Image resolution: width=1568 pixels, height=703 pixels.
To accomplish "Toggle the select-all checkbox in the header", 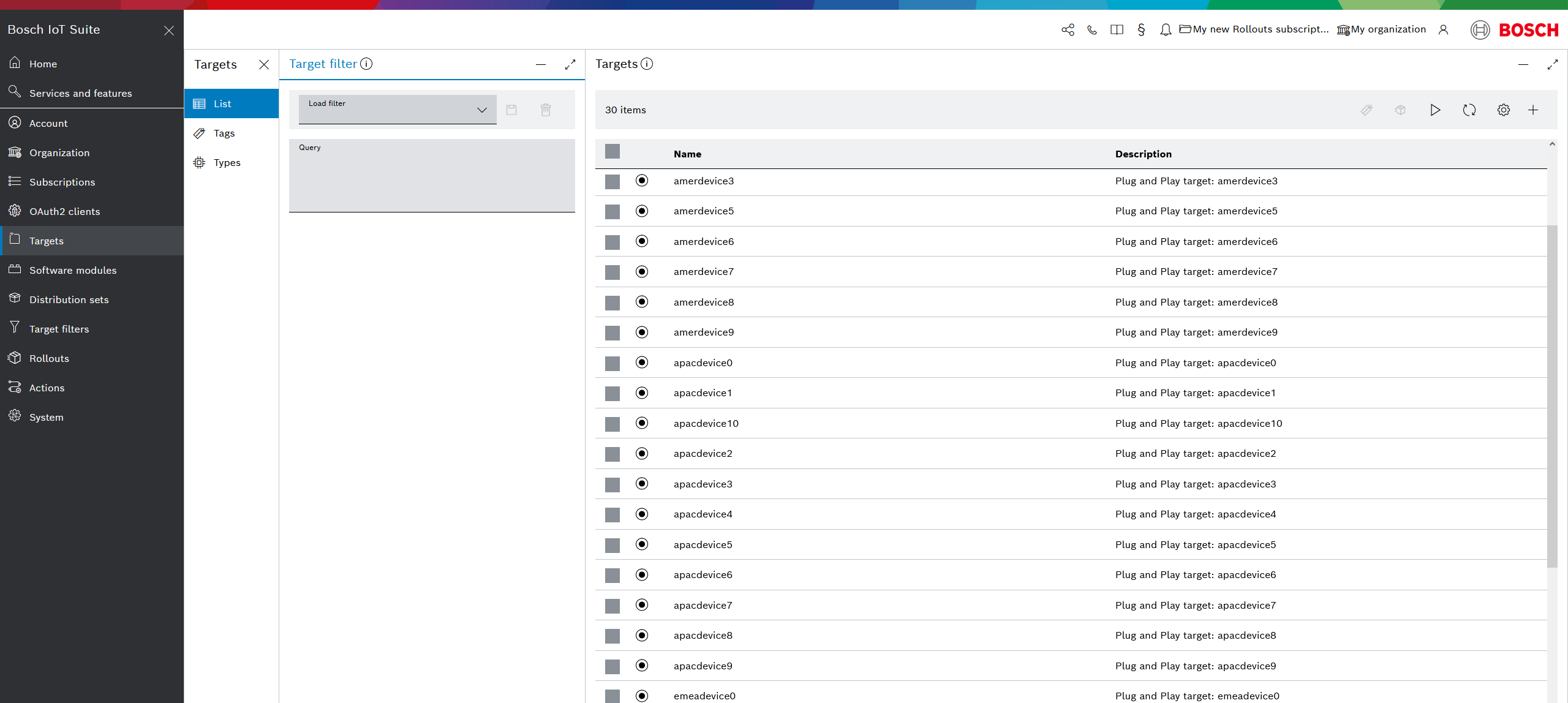I will click(612, 151).
